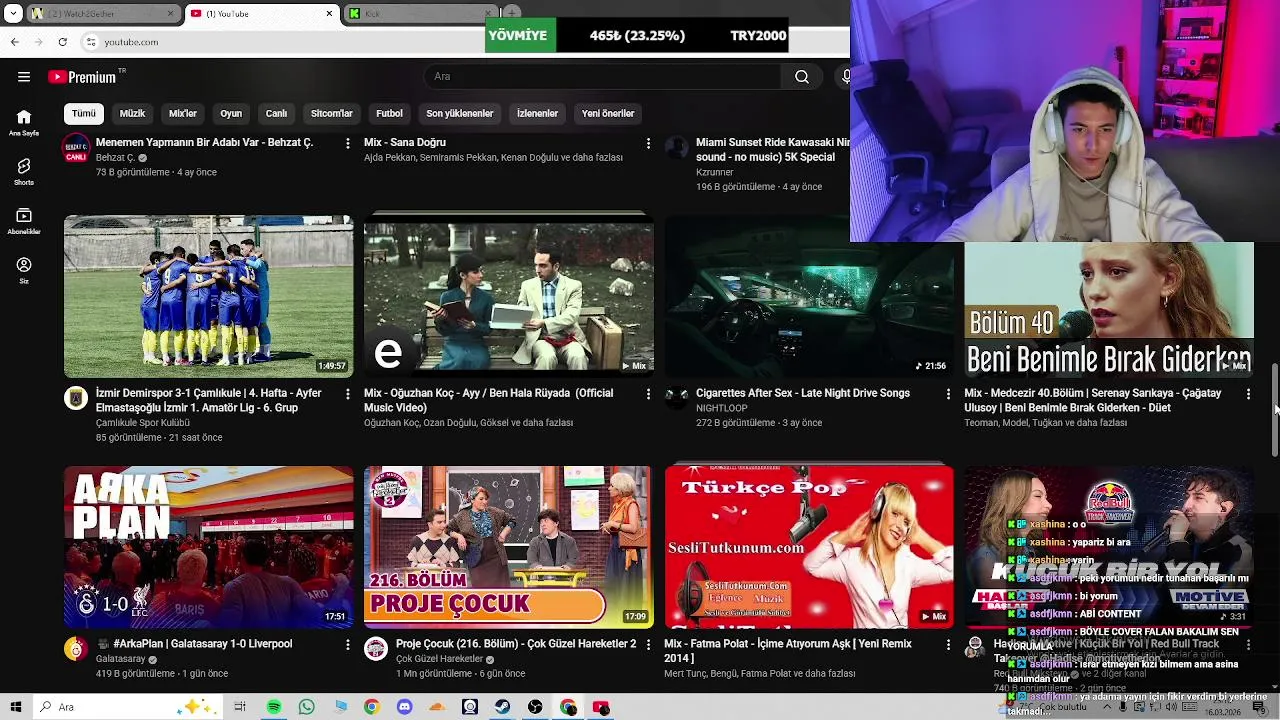1280x720 pixels.
Task: Select the İzlenenler filter chip
Action: click(537, 114)
